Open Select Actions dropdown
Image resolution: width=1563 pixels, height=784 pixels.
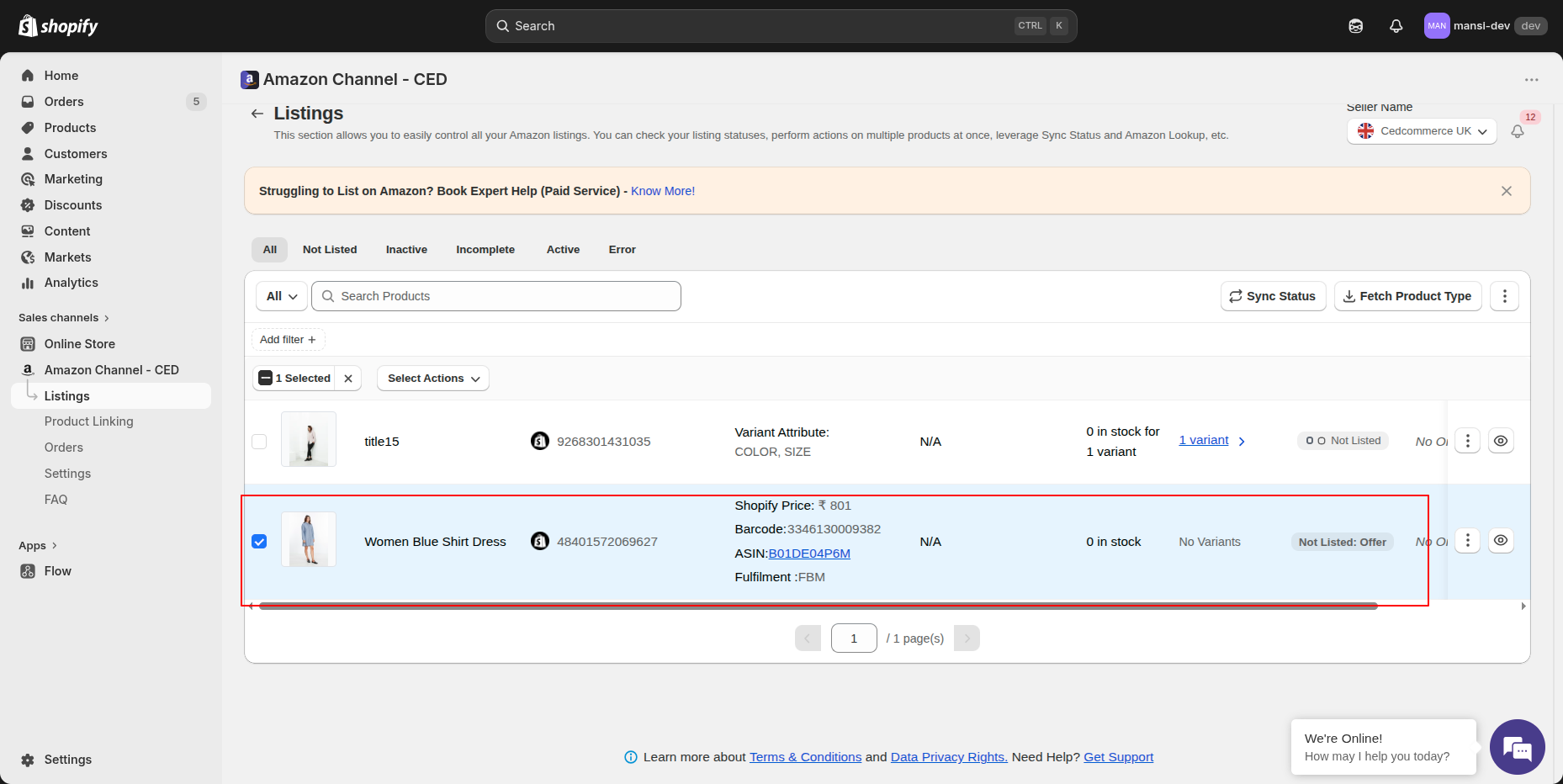(433, 379)
